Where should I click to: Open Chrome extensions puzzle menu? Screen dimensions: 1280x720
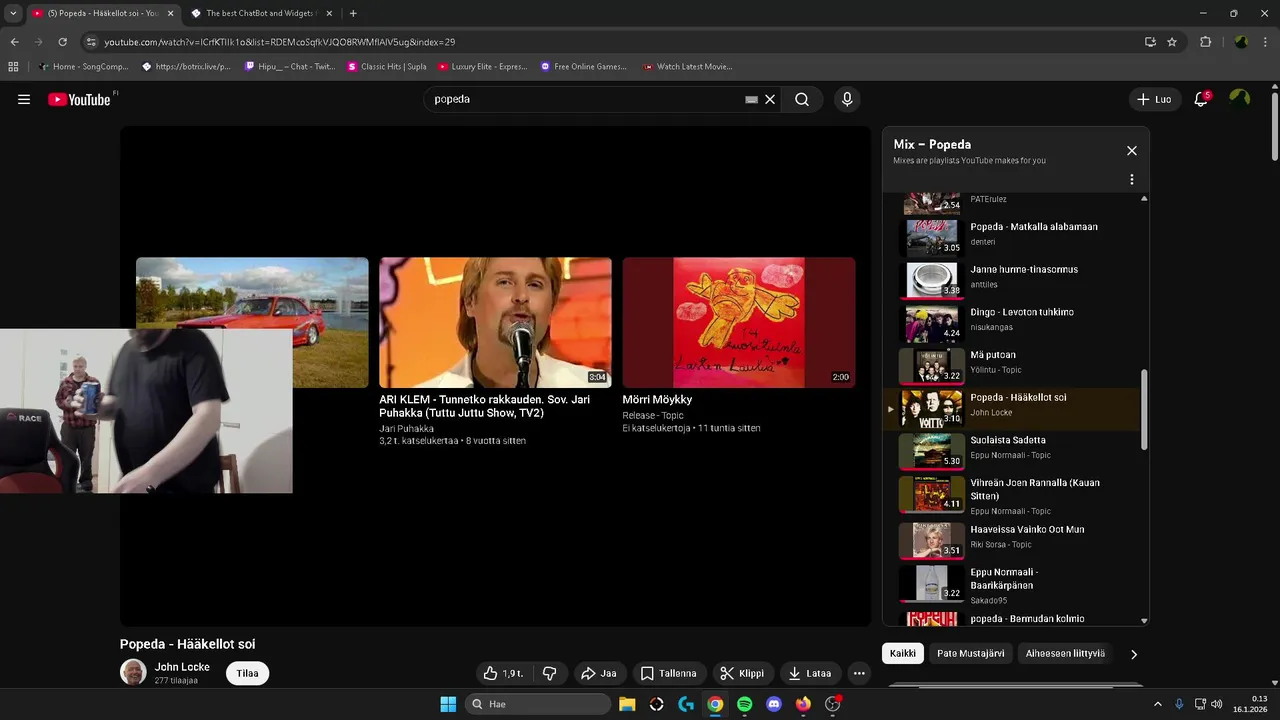pyautogui.click(x=1205, y=42)
